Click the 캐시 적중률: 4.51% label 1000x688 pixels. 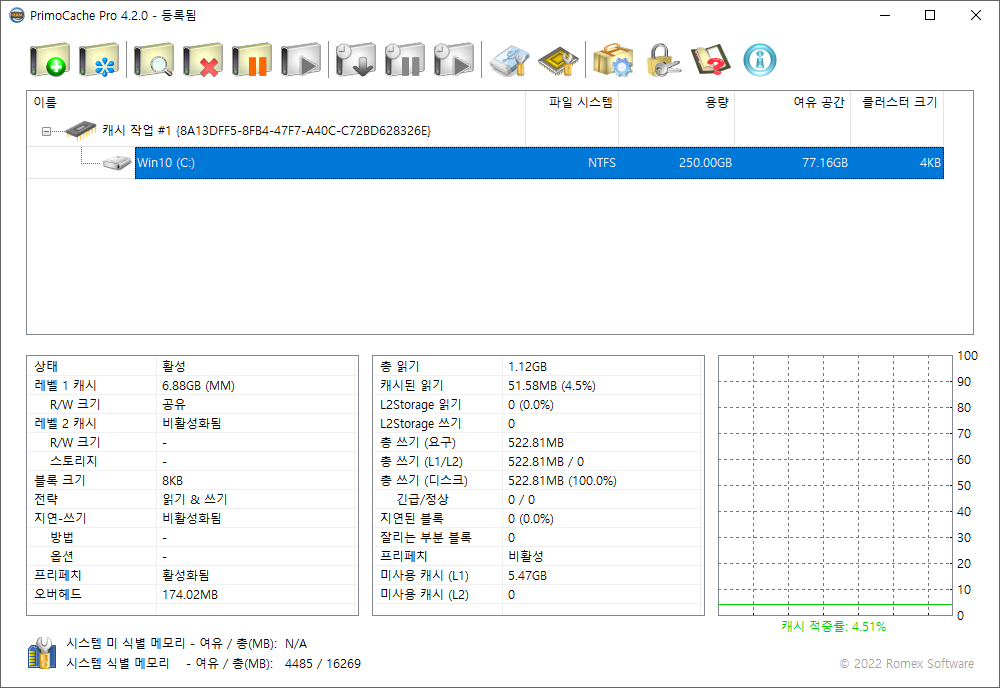[834, 627]
